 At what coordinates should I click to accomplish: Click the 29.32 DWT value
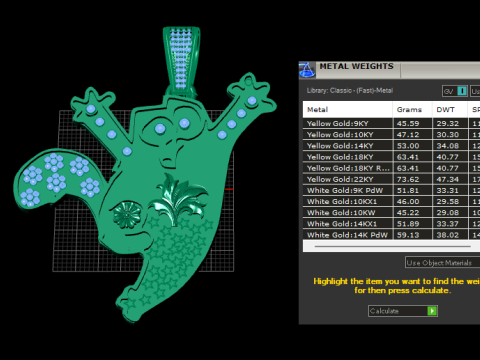[x=448, y=123]
